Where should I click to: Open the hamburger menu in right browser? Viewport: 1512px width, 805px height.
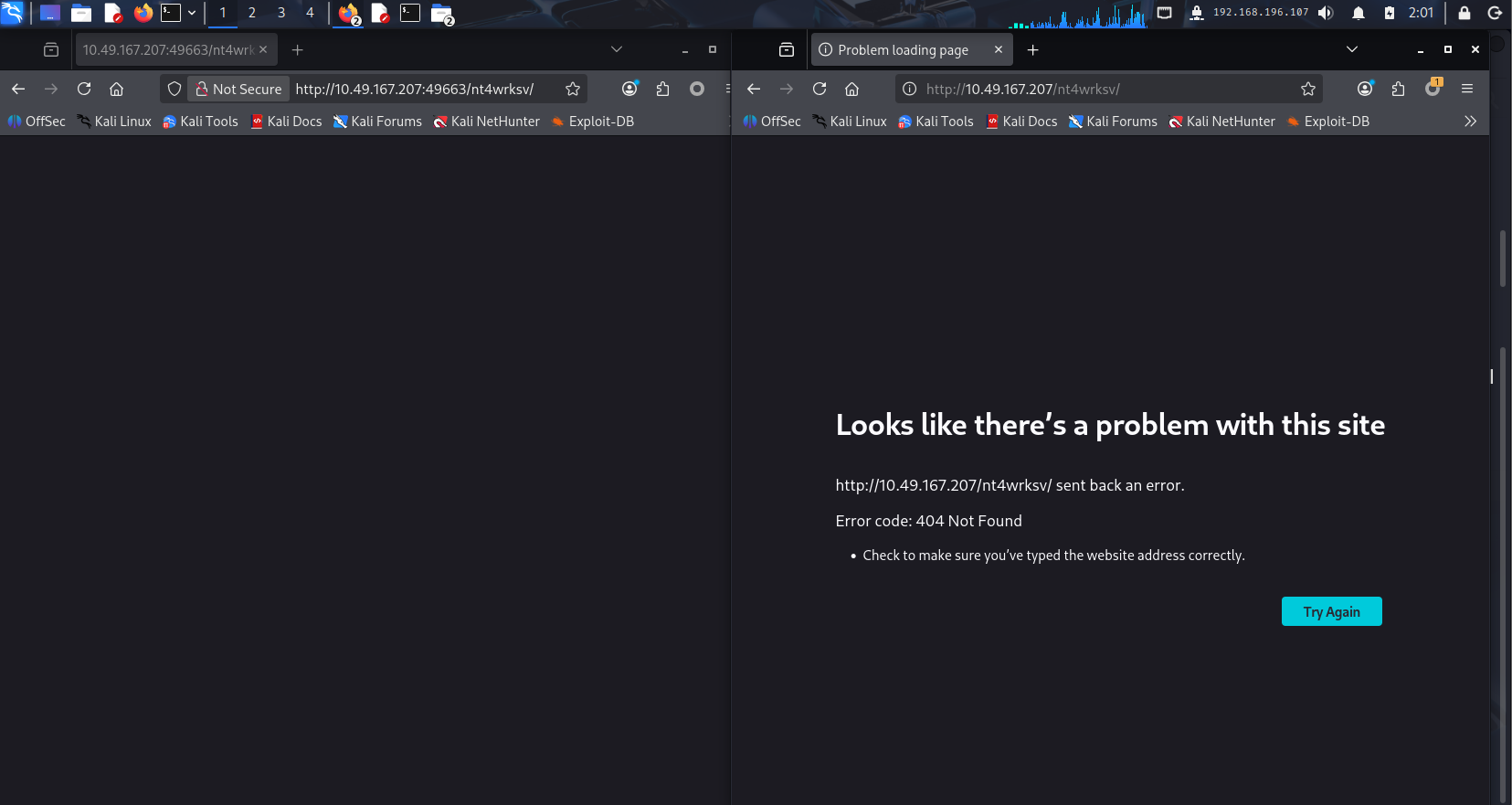tap(1467, 89)
